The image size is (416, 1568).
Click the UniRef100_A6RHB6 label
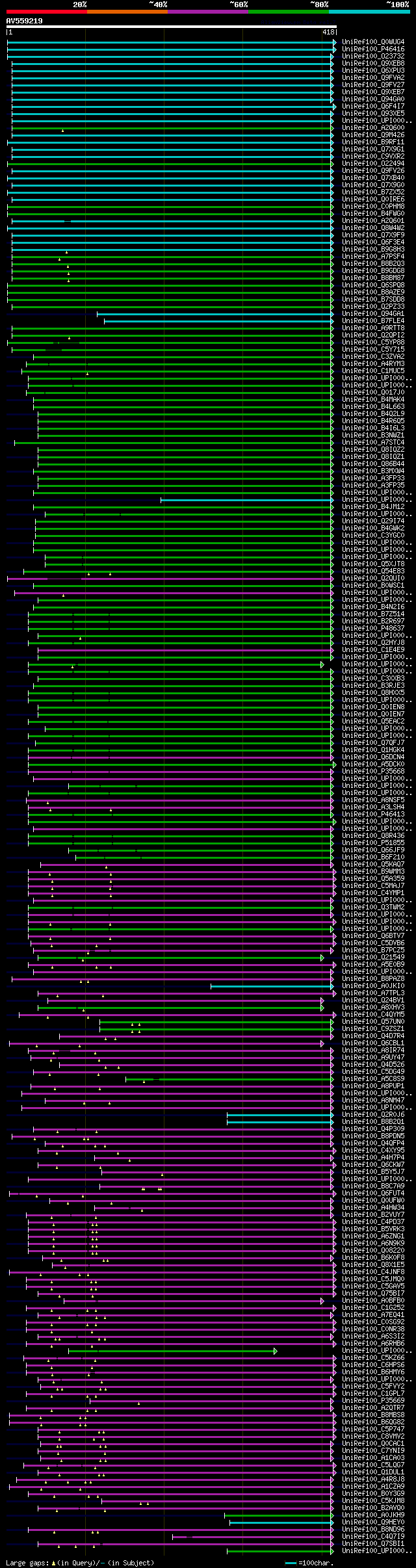click(373, 1344)
